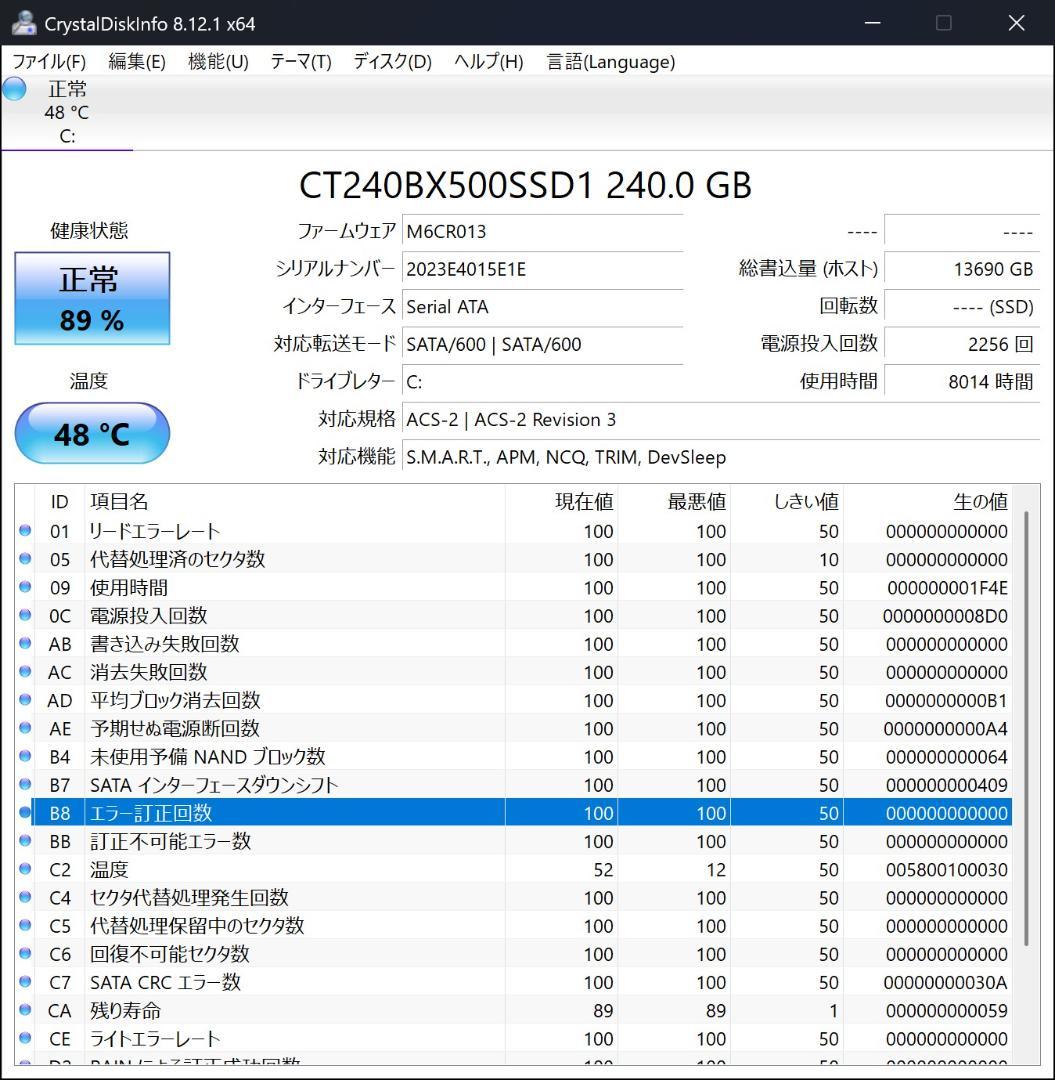Viewport: 1055px width, 1080px height.
Task: Close the CrystalDiskInfo window
Action: pyautogui.click(x=1016, y=23)
